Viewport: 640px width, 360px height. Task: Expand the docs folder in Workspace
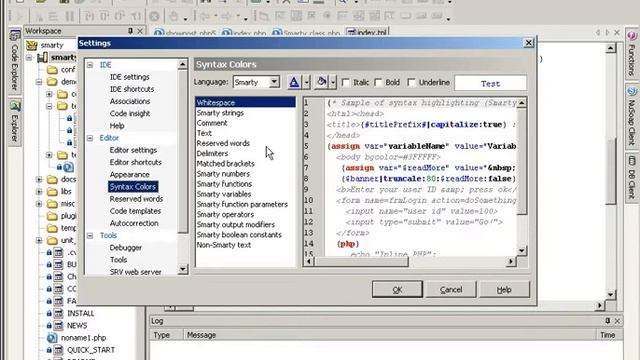[39, 180]
